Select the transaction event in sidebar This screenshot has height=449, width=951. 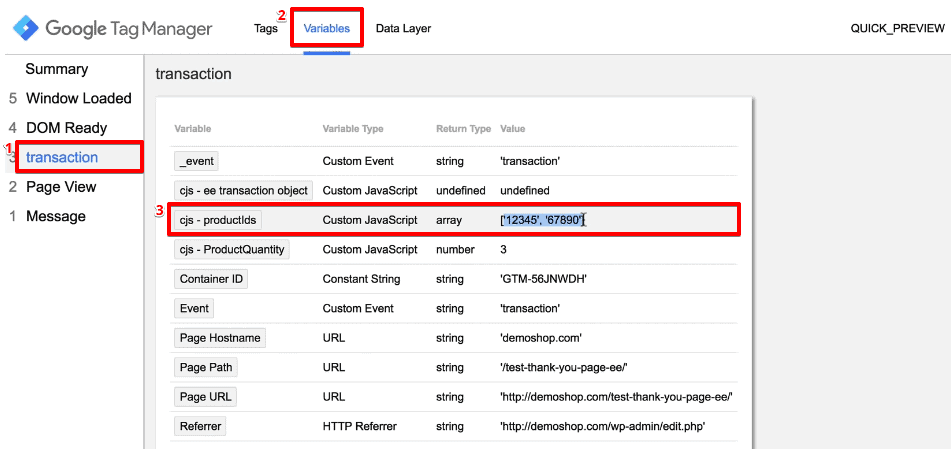pyautogui.click(x=62, y=158)
